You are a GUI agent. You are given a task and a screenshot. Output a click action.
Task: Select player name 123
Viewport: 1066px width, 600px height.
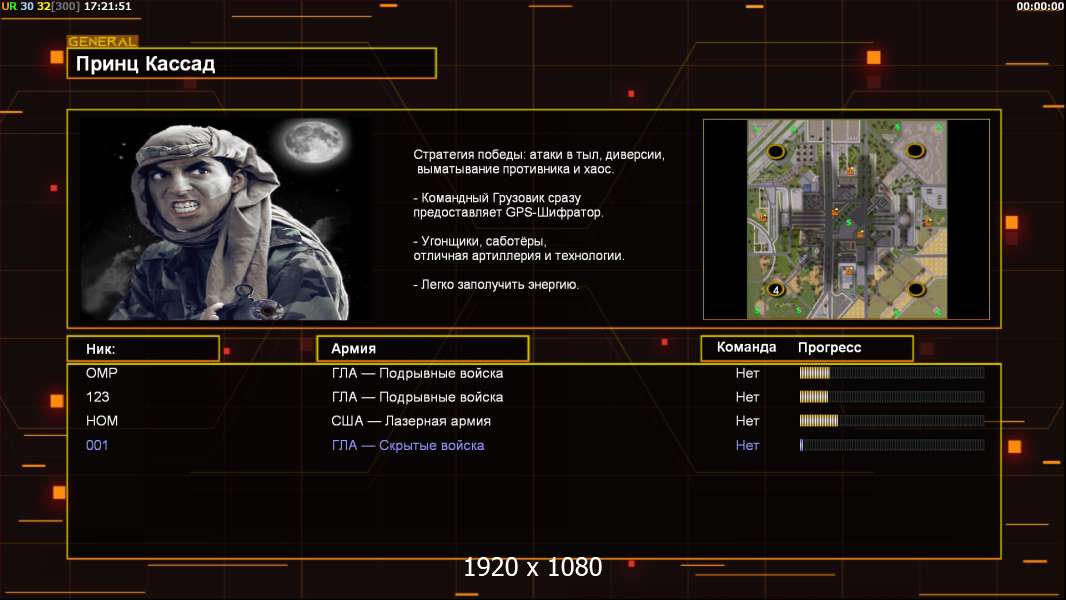(x=97, y=397)
